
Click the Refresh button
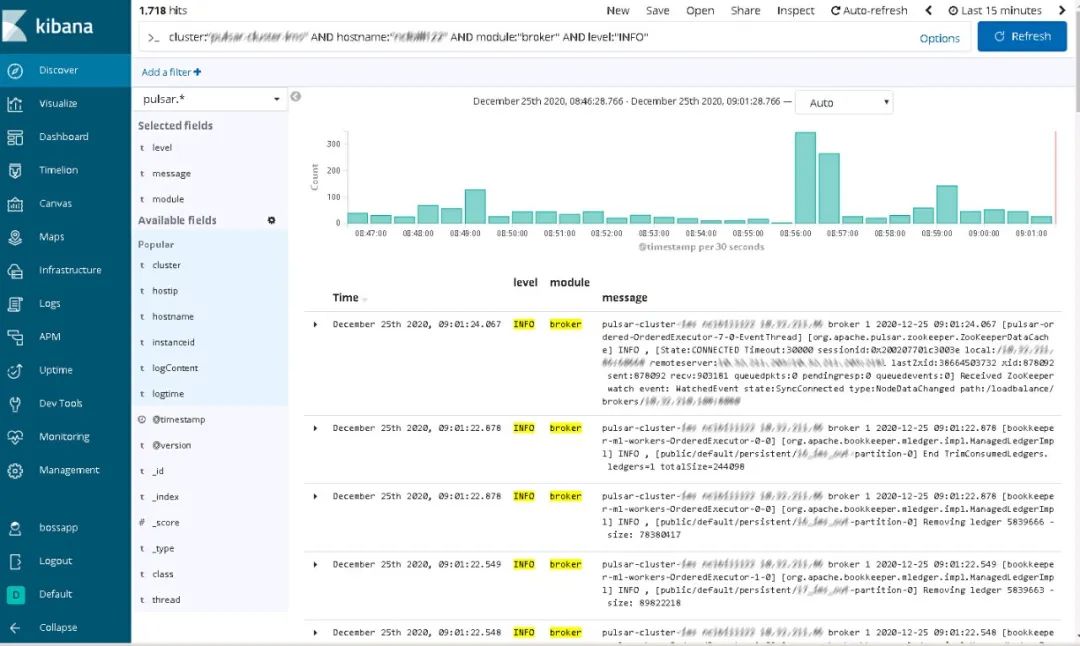pyautogui.click(x=1022, y=37)
